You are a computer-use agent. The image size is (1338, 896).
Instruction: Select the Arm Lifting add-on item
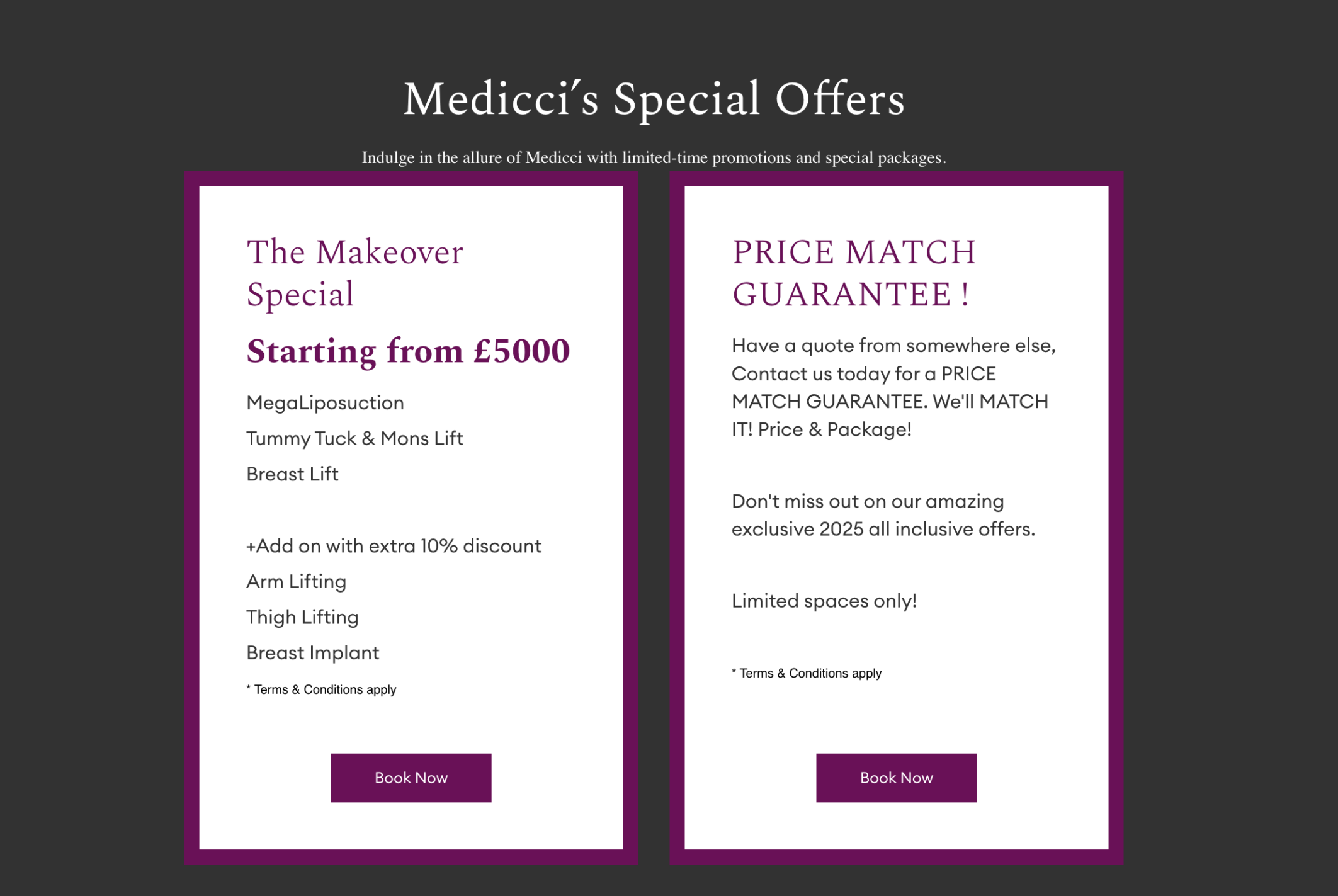coord(296,582)
